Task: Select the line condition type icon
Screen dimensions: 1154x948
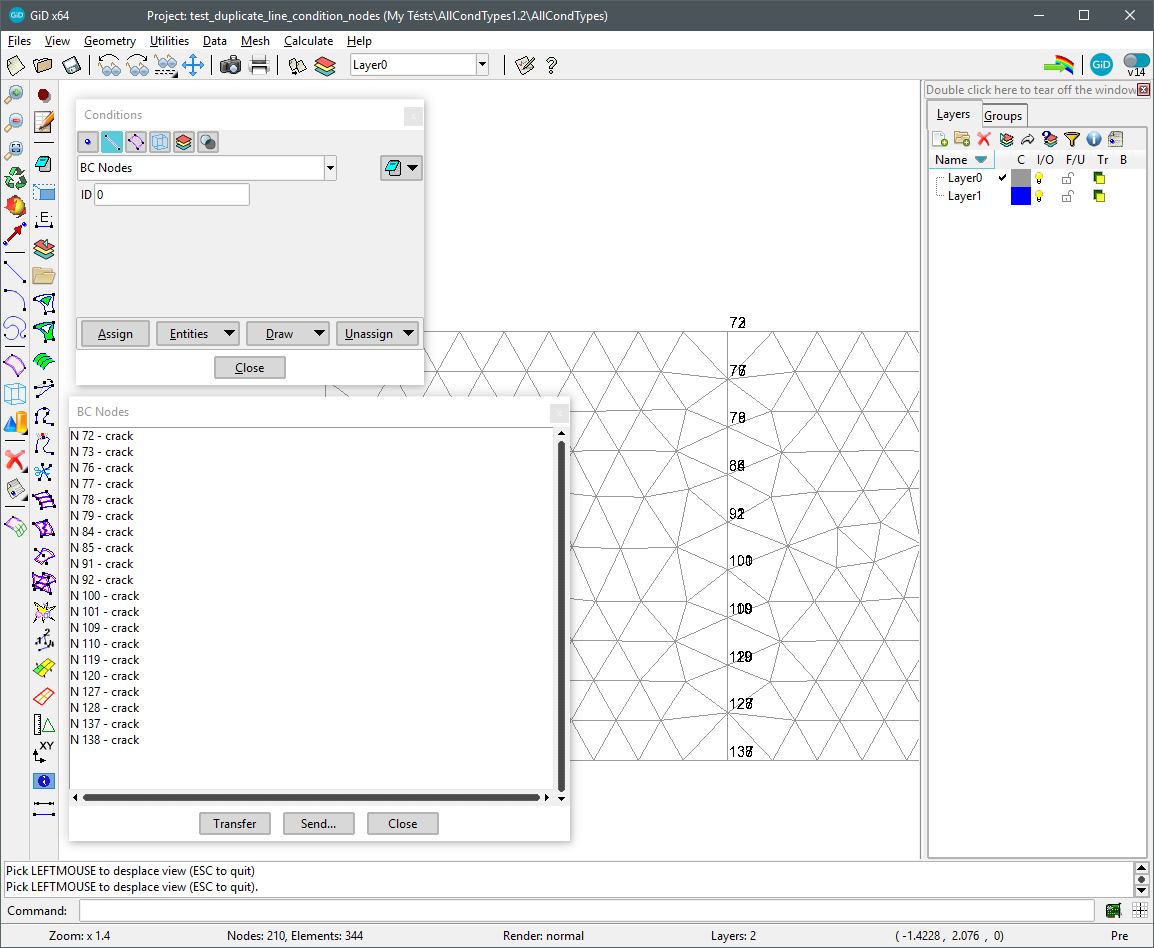Action: pos(112,142)
